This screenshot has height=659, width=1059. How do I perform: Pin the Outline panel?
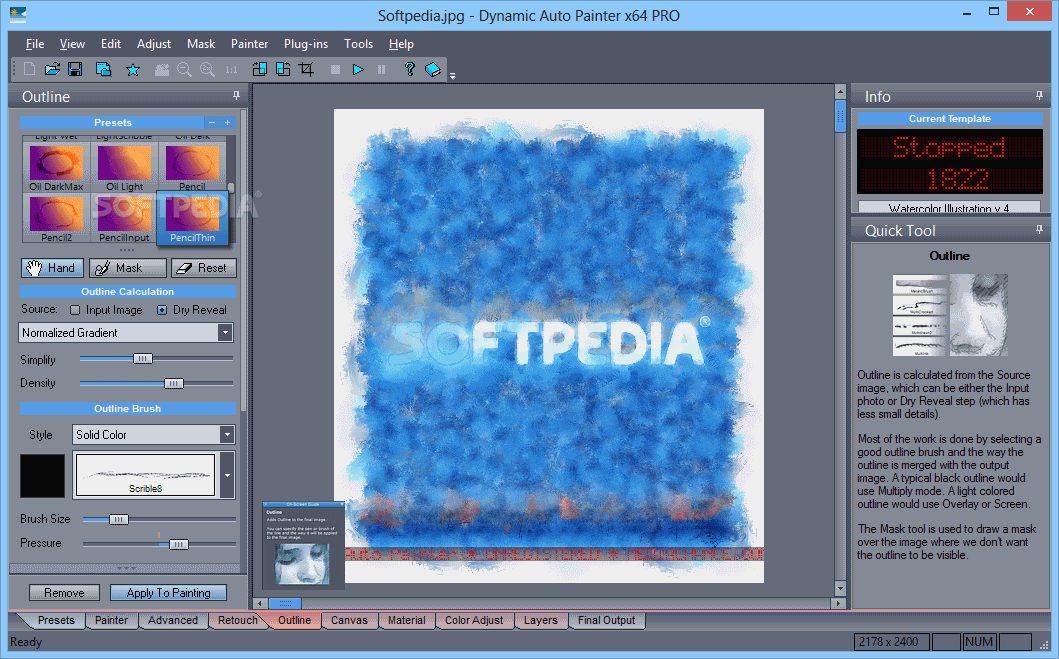click(236, 96)
